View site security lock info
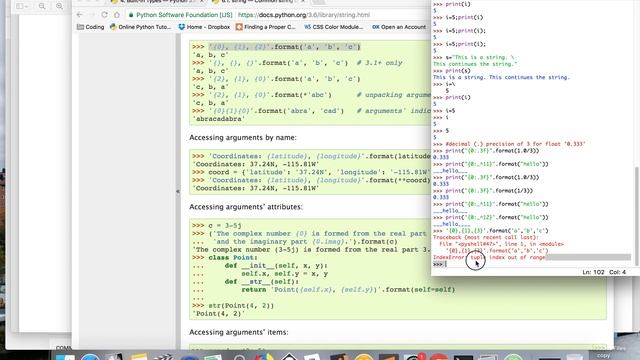The height and width of the screenshot is (360, 640). (131, 15)
